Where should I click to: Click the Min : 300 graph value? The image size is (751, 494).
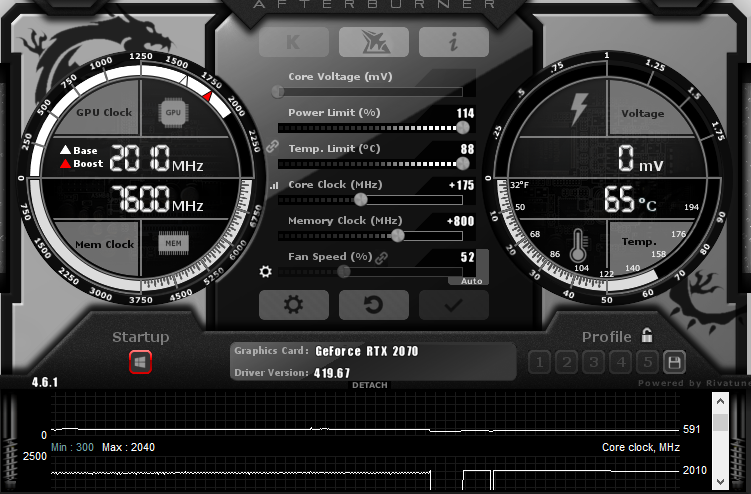[x=72, y=448]
